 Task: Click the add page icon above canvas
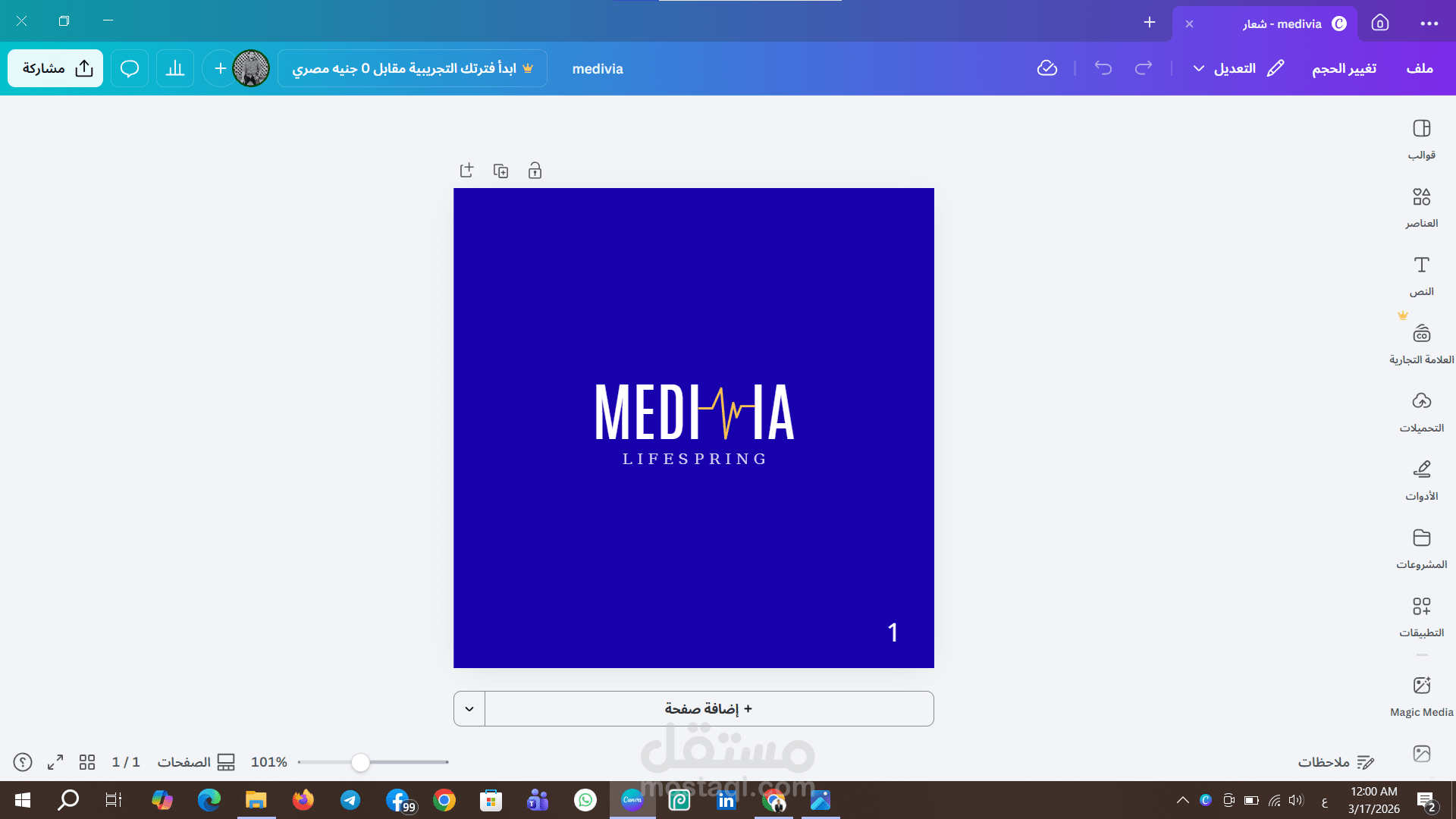click(x=466, y=171)
